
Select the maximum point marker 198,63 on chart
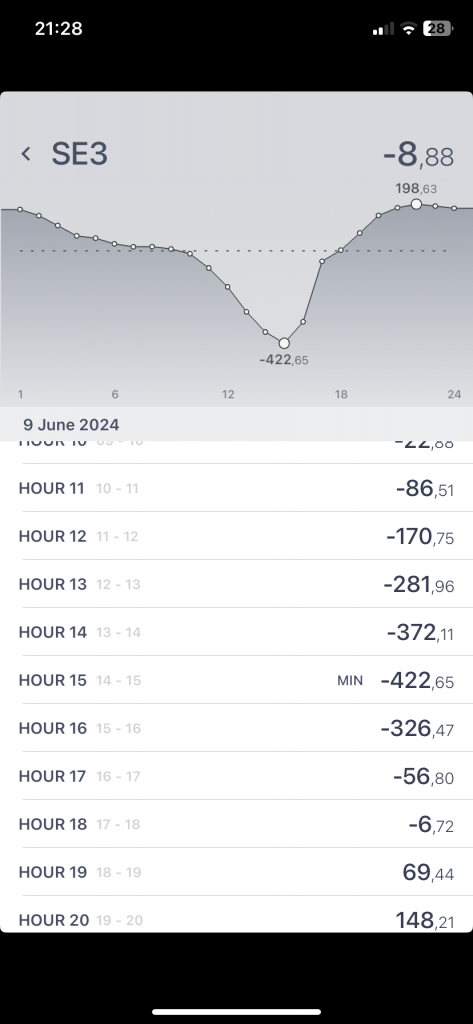click(416, 204)
